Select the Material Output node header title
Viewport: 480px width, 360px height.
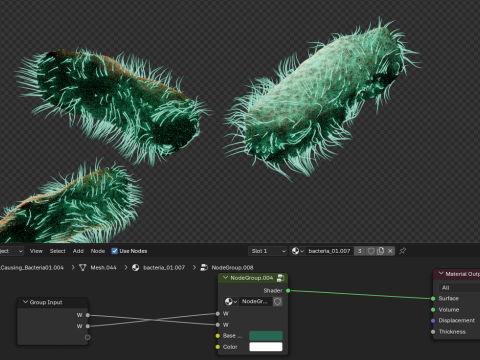click(463, 274)
